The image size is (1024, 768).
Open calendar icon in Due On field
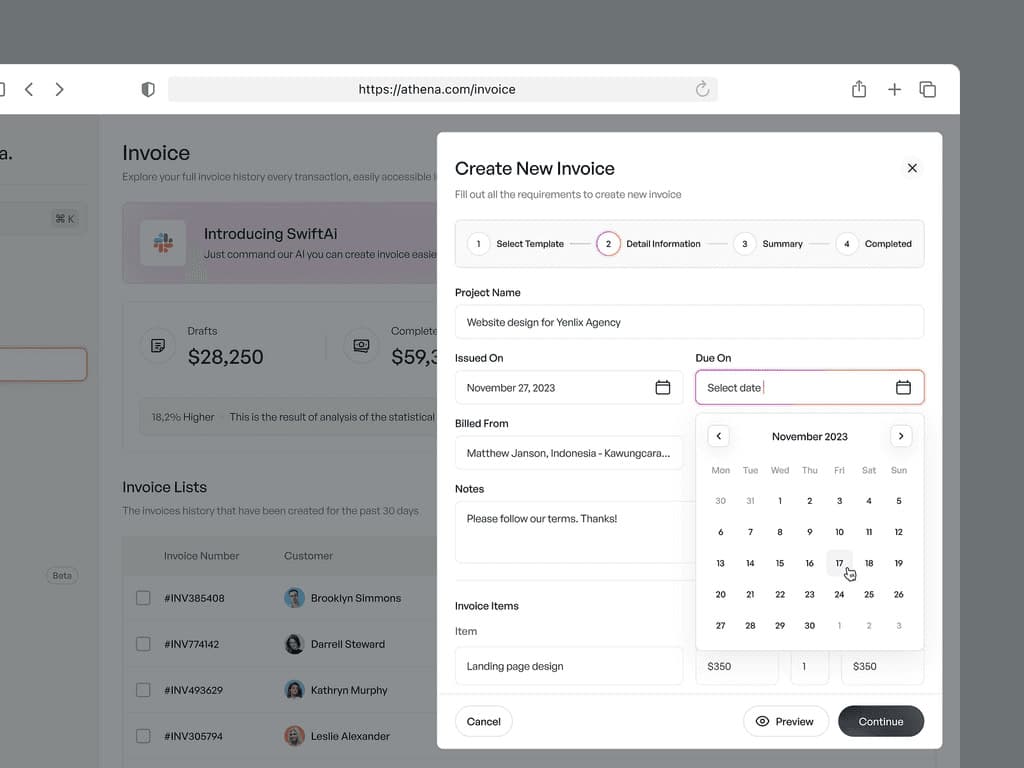pos(903,387)
